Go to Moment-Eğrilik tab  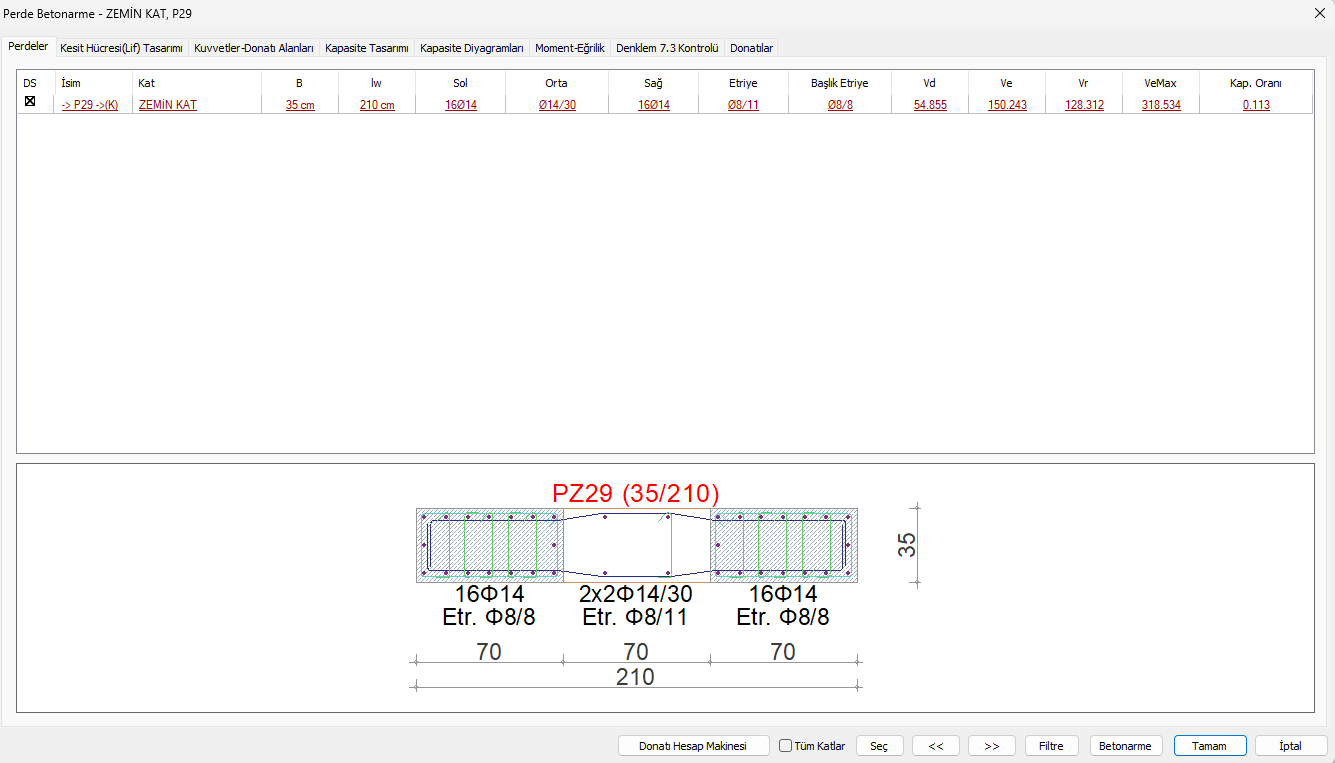570,48
